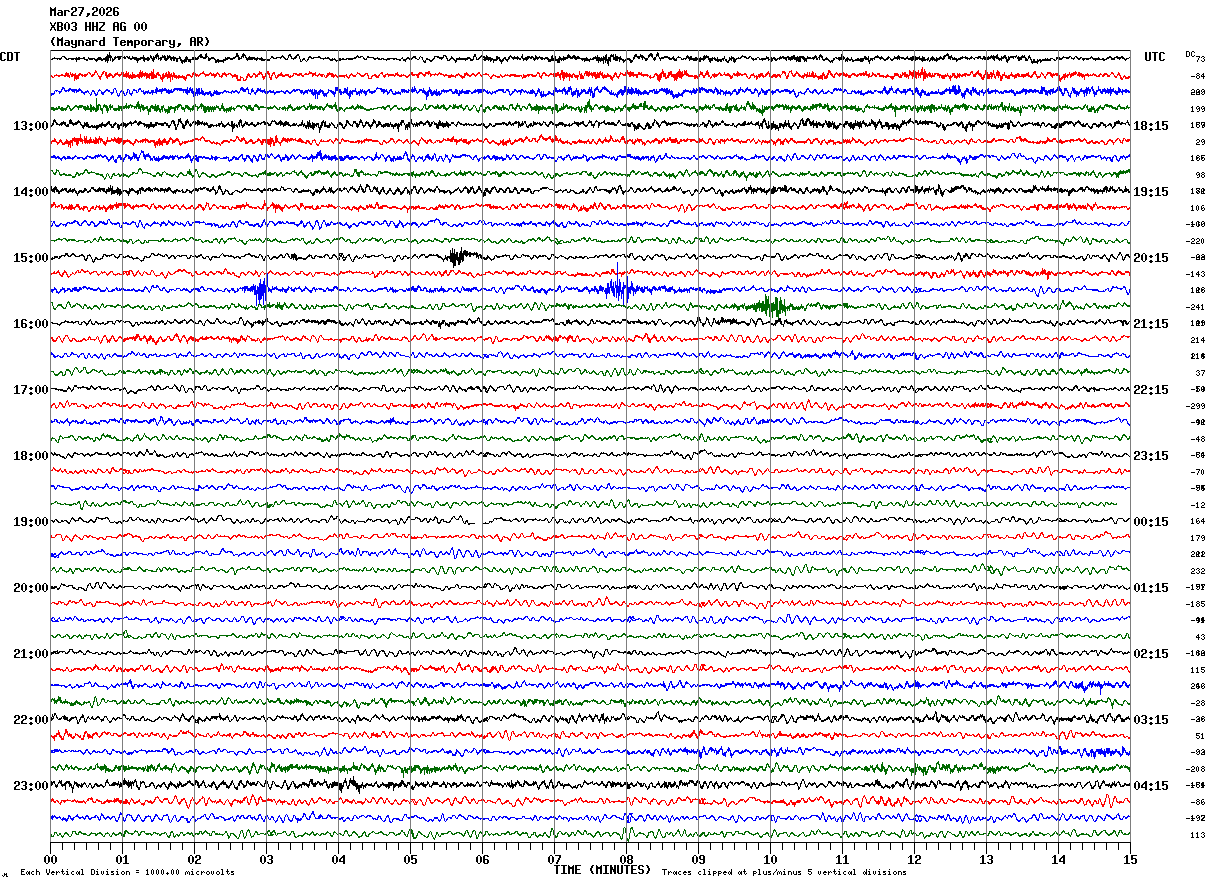Pick minute tick 08 on time axis
Viewport: 1210px width, 886px height.
(x=626, y=859)
